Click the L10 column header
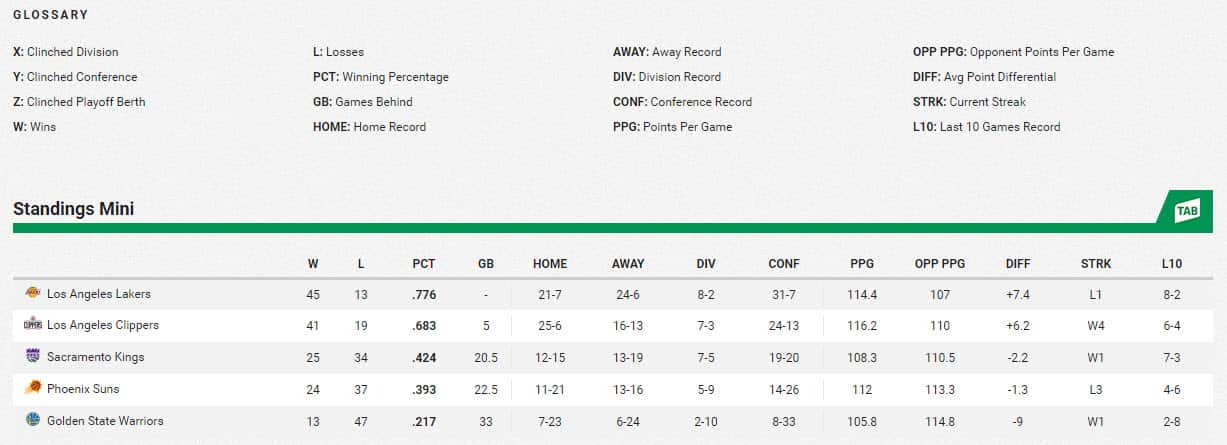This screenshot has width=1227, height=445. (1172, 264)
